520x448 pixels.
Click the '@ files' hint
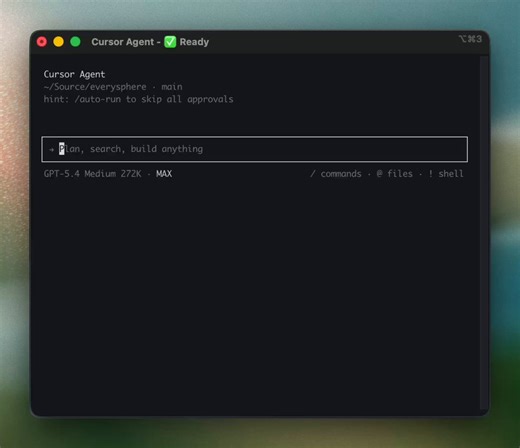[x=395, y=174]
